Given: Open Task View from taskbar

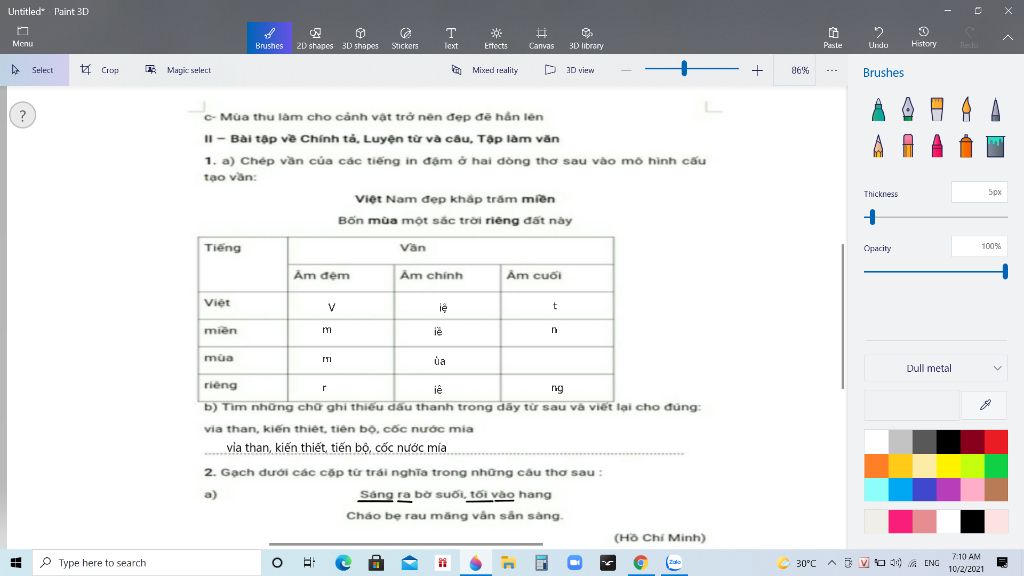Looking at the screenshot, I should (x=310, y=562).
